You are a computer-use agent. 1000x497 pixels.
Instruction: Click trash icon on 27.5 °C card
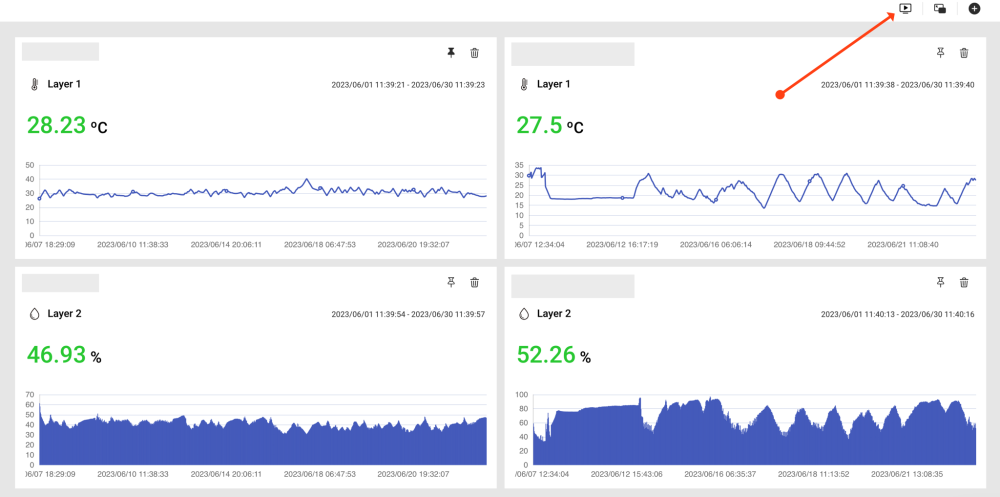(964, 53)
